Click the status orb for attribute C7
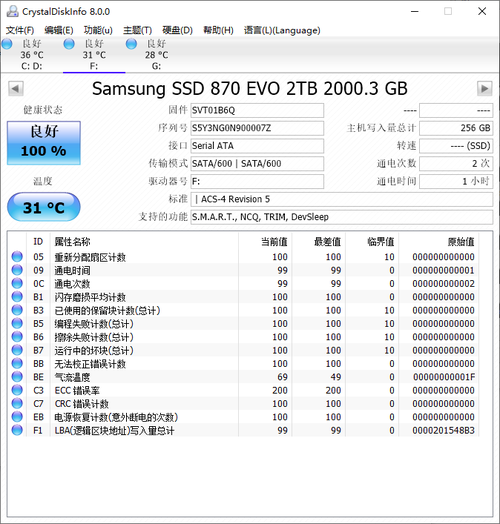 (17, 404)
